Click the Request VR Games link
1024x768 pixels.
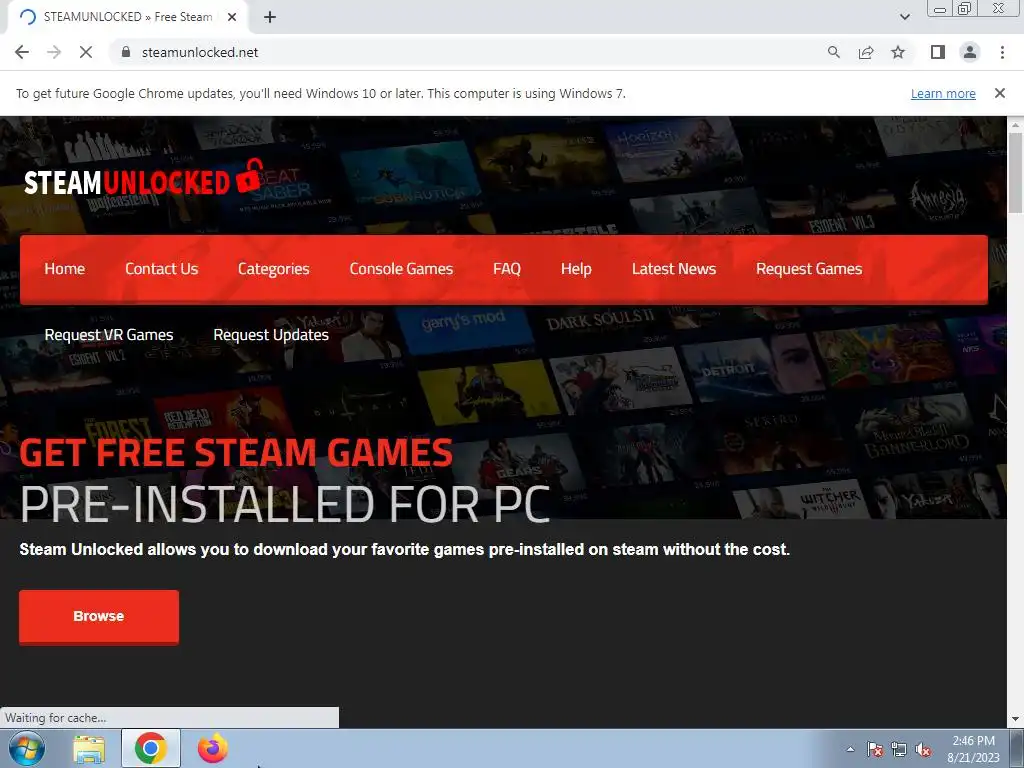(109, 335)
